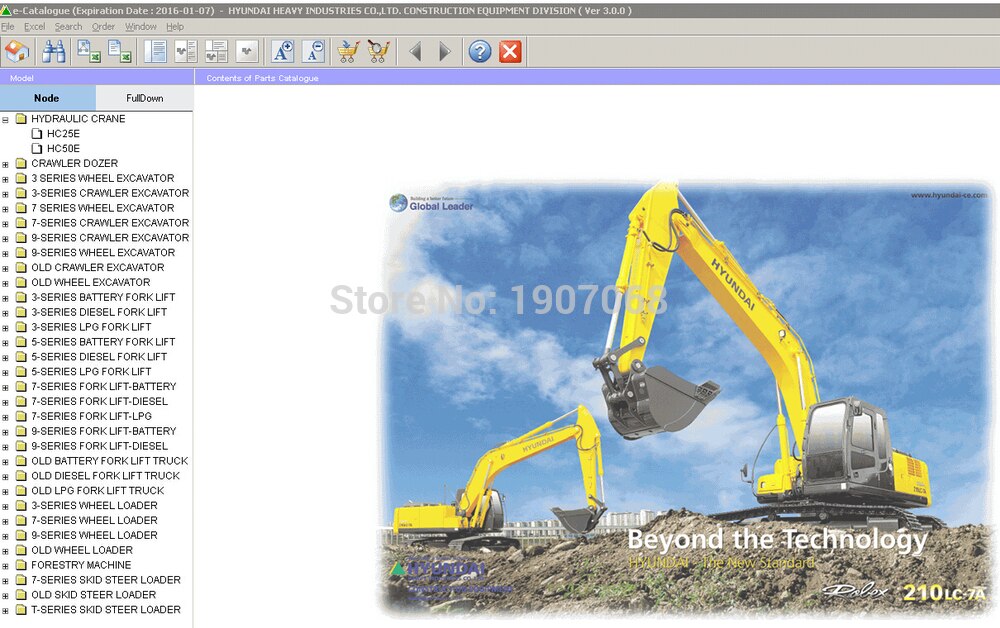Select the side-by-side image and list layout icon
Screen dimensions: 1000x628
pyautogui.click(x=186, y=52)
